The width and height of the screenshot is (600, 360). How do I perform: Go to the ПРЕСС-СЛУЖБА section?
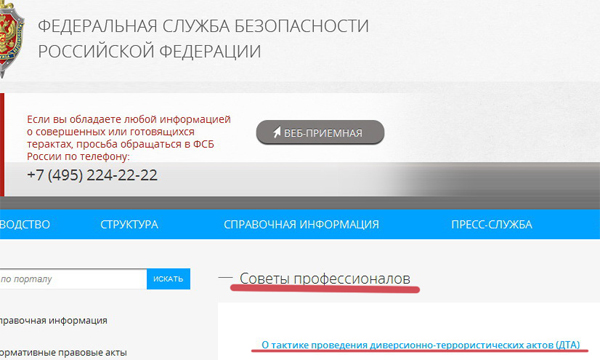491,225
